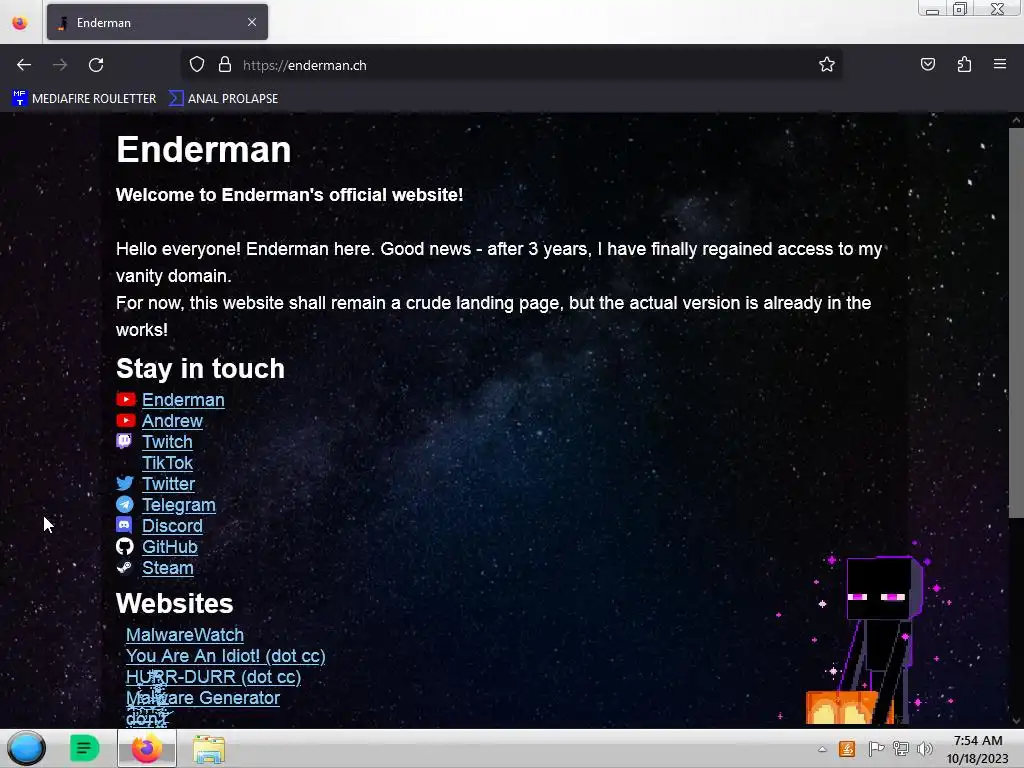Open MEDIAFIRE ROULETTER bookmark
Image resolution: width=1024 pixels, height=768 pixels.
click(84, 99)
